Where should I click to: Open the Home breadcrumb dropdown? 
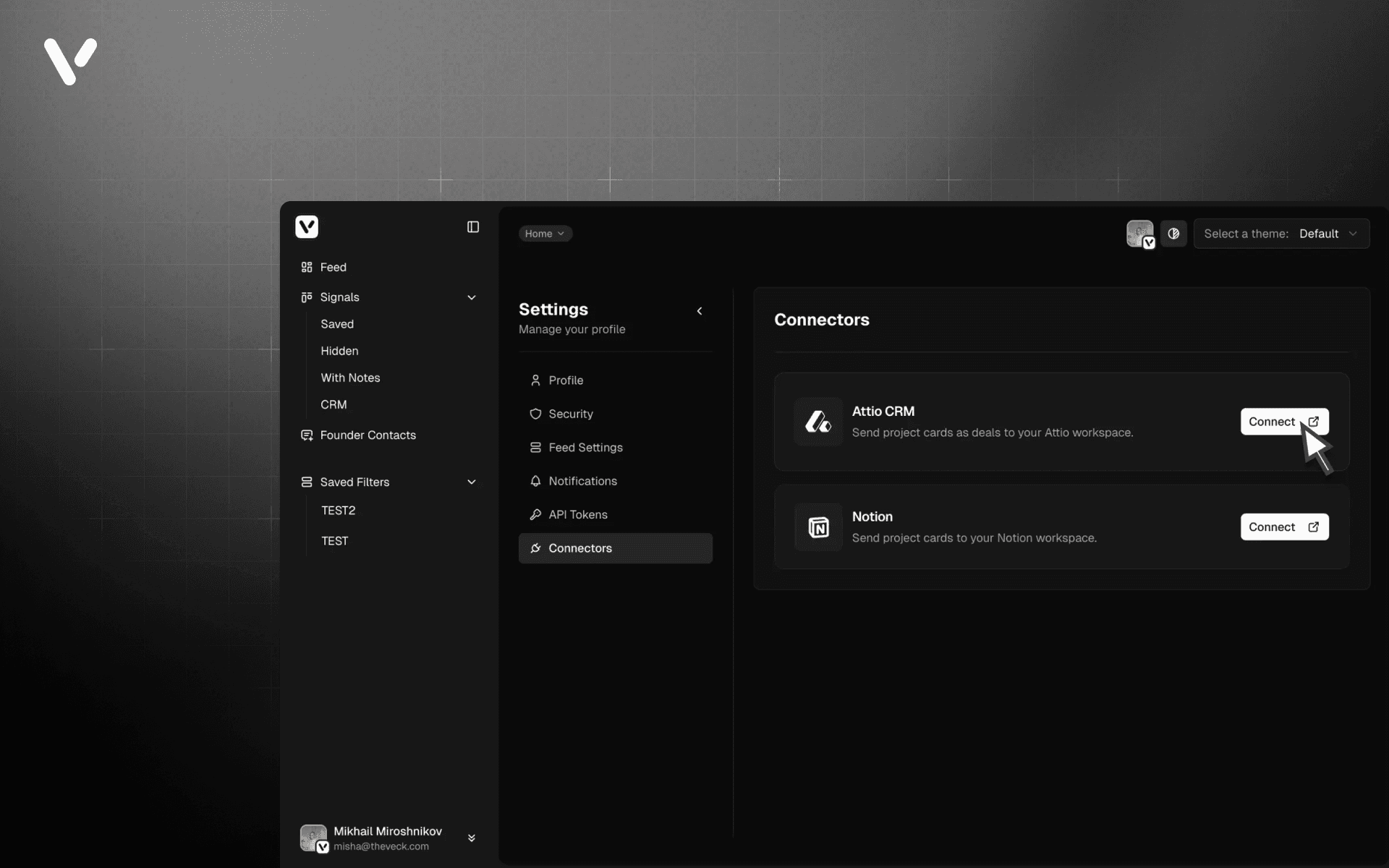545,234
